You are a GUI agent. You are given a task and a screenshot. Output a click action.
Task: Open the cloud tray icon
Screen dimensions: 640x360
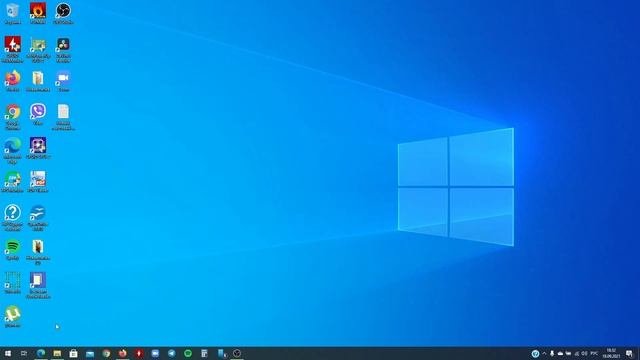(560, 353)
